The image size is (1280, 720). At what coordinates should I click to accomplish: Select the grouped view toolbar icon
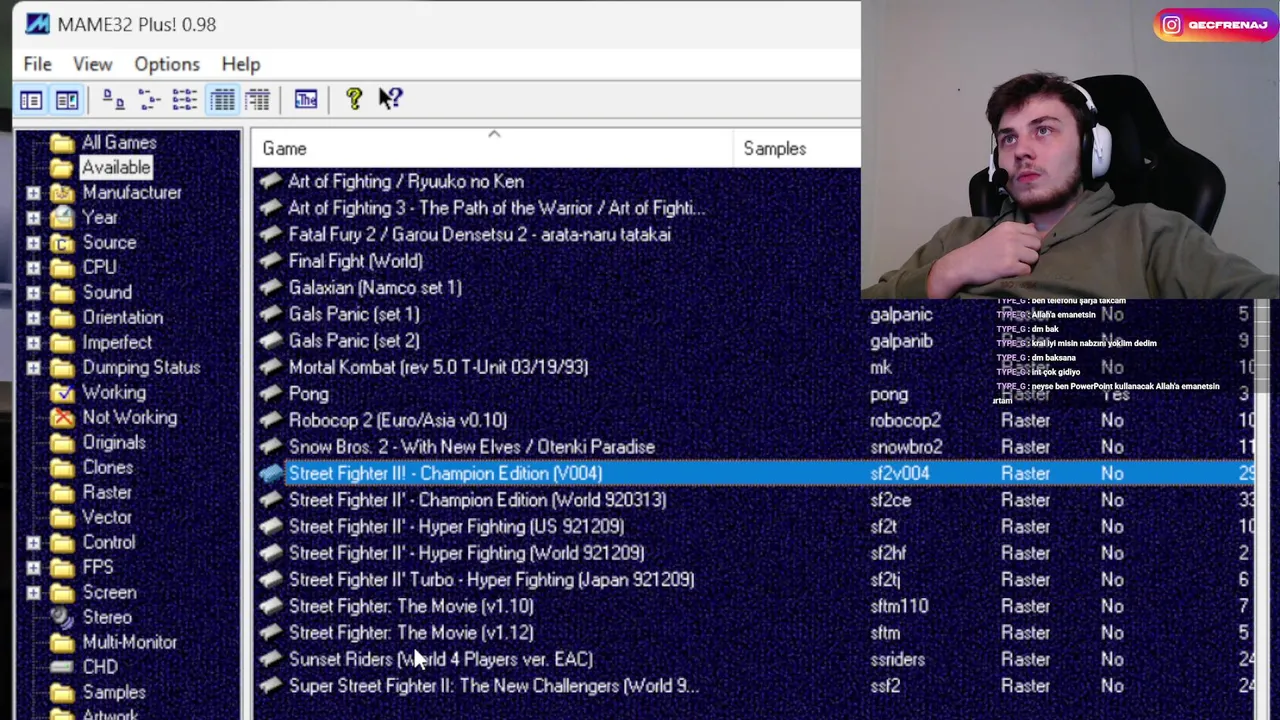258,99
